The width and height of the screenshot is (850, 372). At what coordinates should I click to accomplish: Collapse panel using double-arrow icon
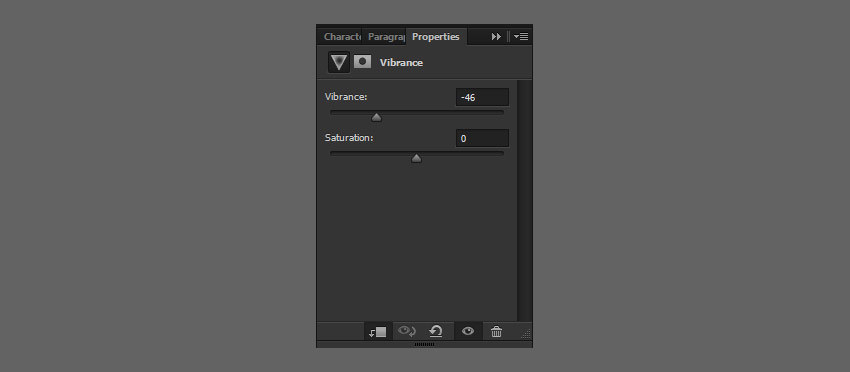(x=496, y=37)
